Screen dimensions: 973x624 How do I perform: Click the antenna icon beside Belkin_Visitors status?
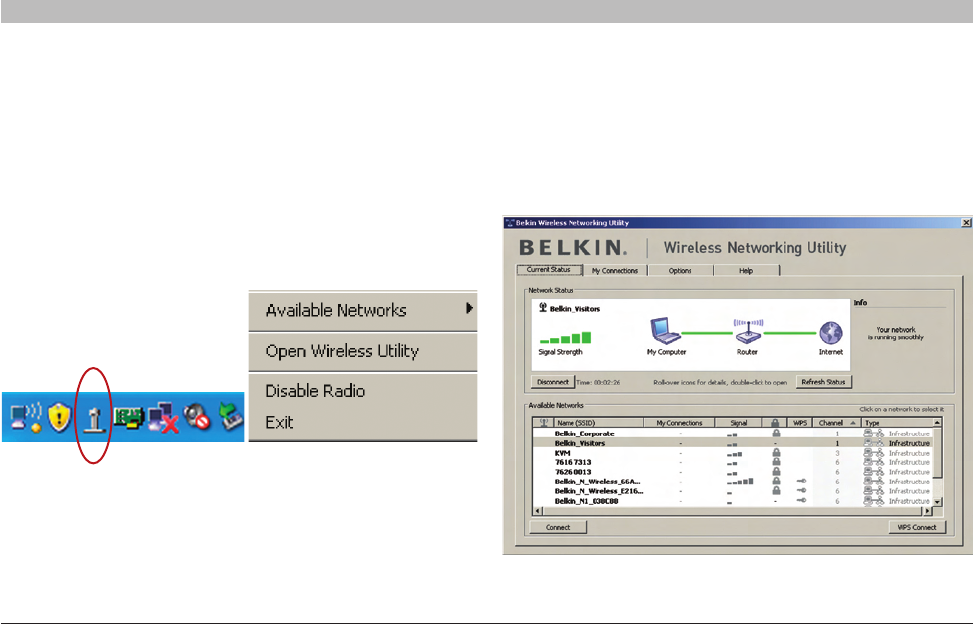tap(543, 308)
